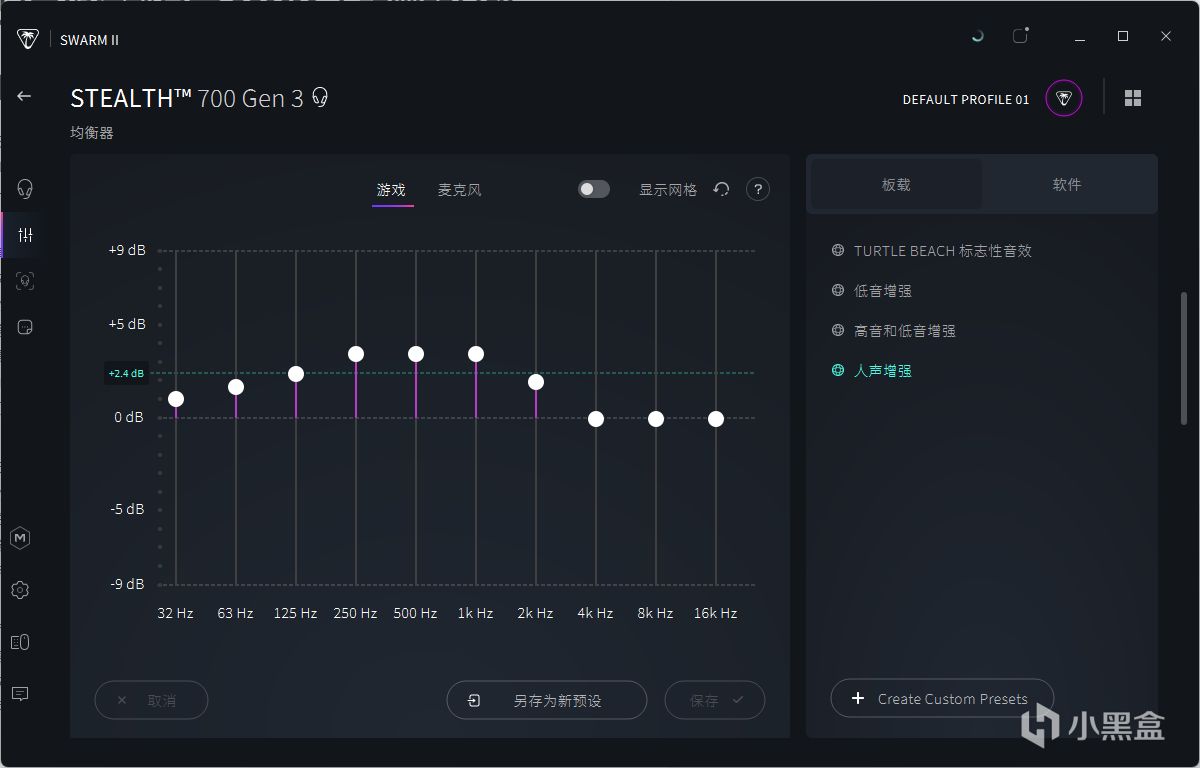The width and height of the screenshot is (1200, 768).
Task: Select preset TURTLE BEACH 标志性音效
Action: 942,251
